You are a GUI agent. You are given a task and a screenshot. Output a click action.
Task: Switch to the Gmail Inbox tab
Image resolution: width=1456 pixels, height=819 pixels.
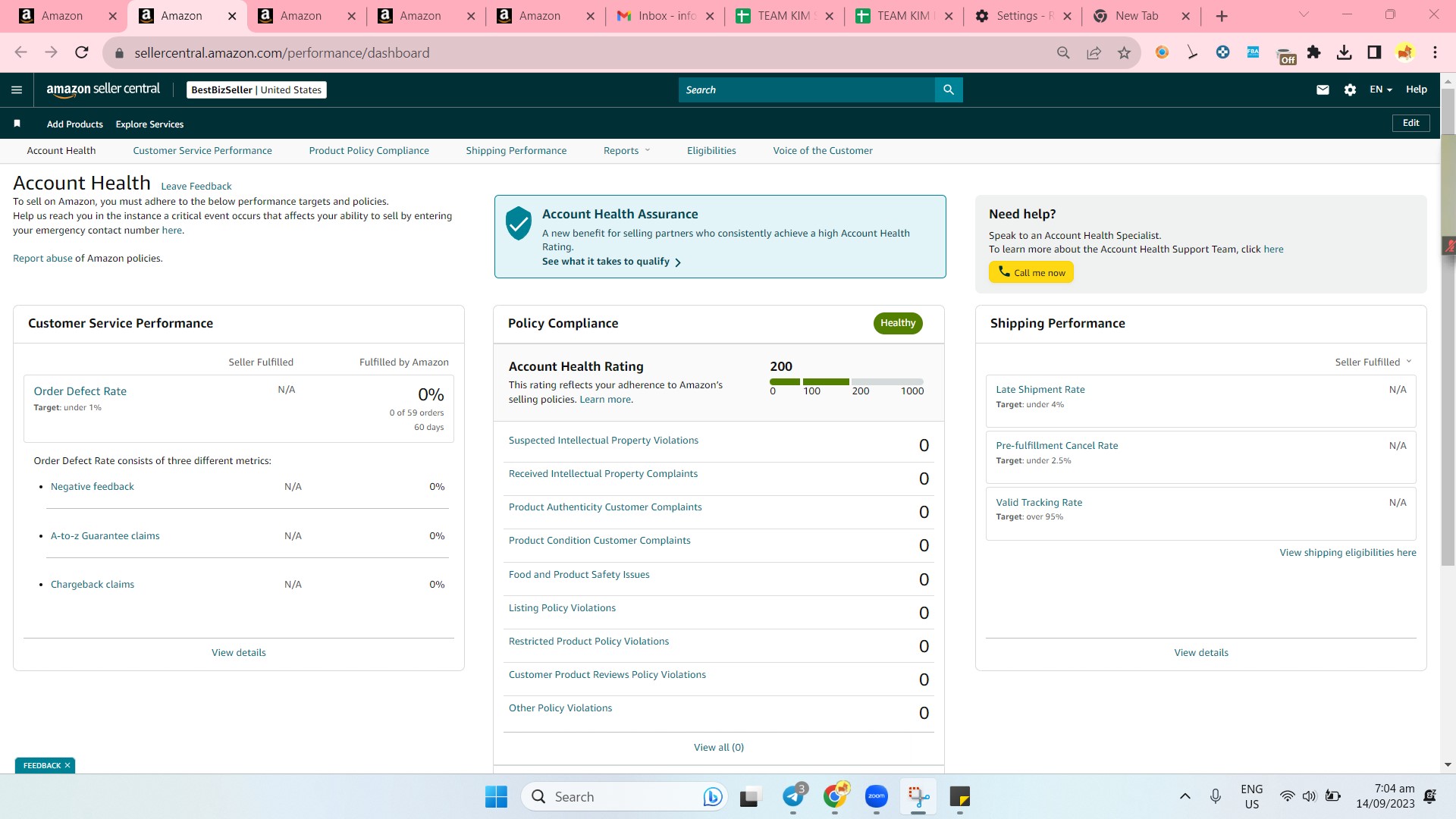pyautogui.click(x=665, y=16)
